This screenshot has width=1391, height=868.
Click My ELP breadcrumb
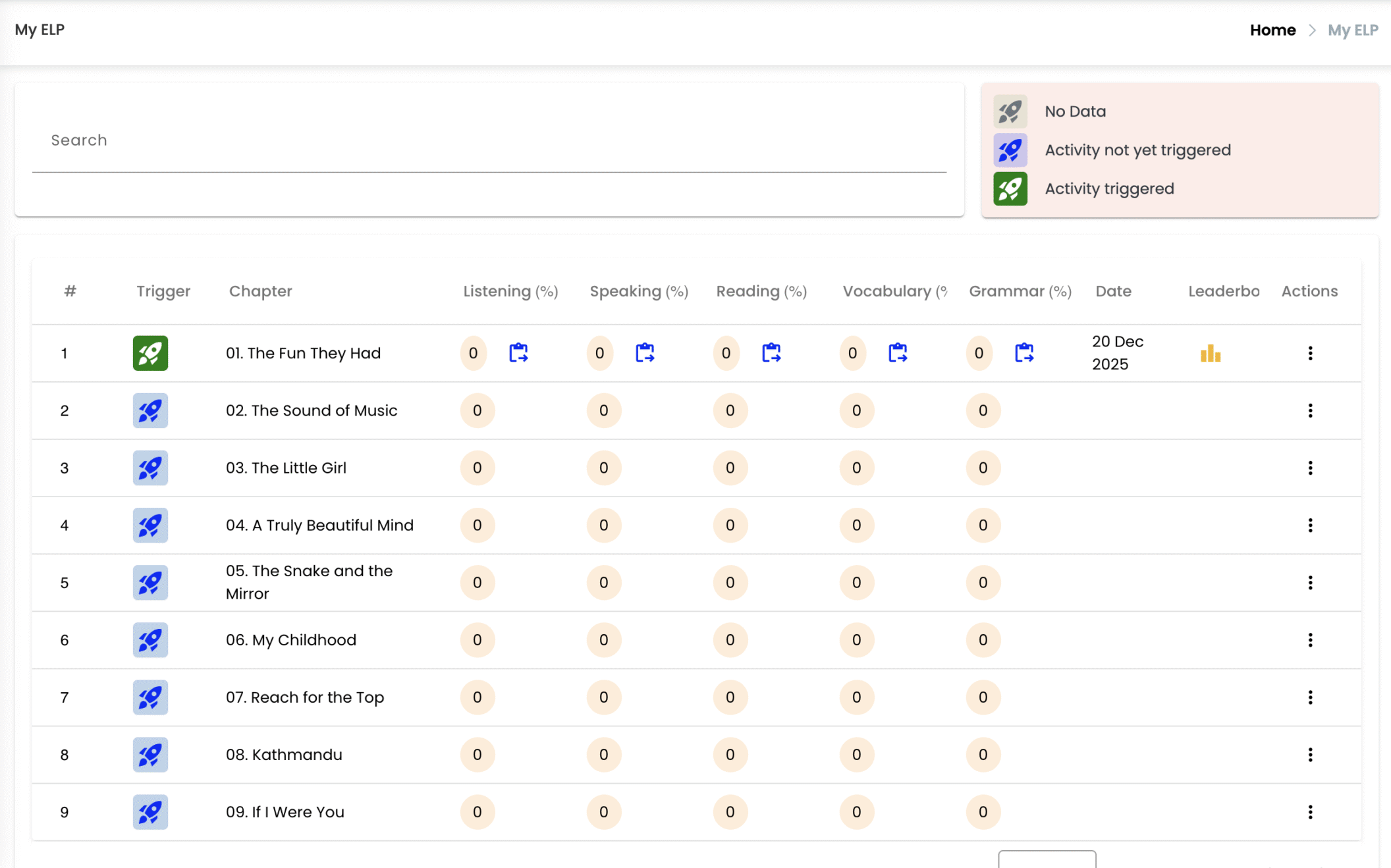point(1352,30)
